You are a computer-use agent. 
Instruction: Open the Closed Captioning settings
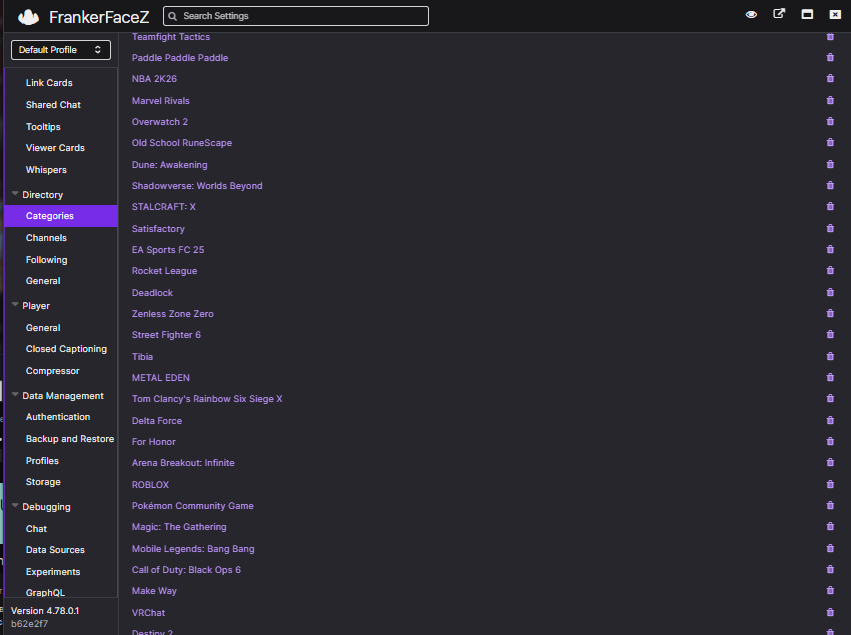point(66,349)
